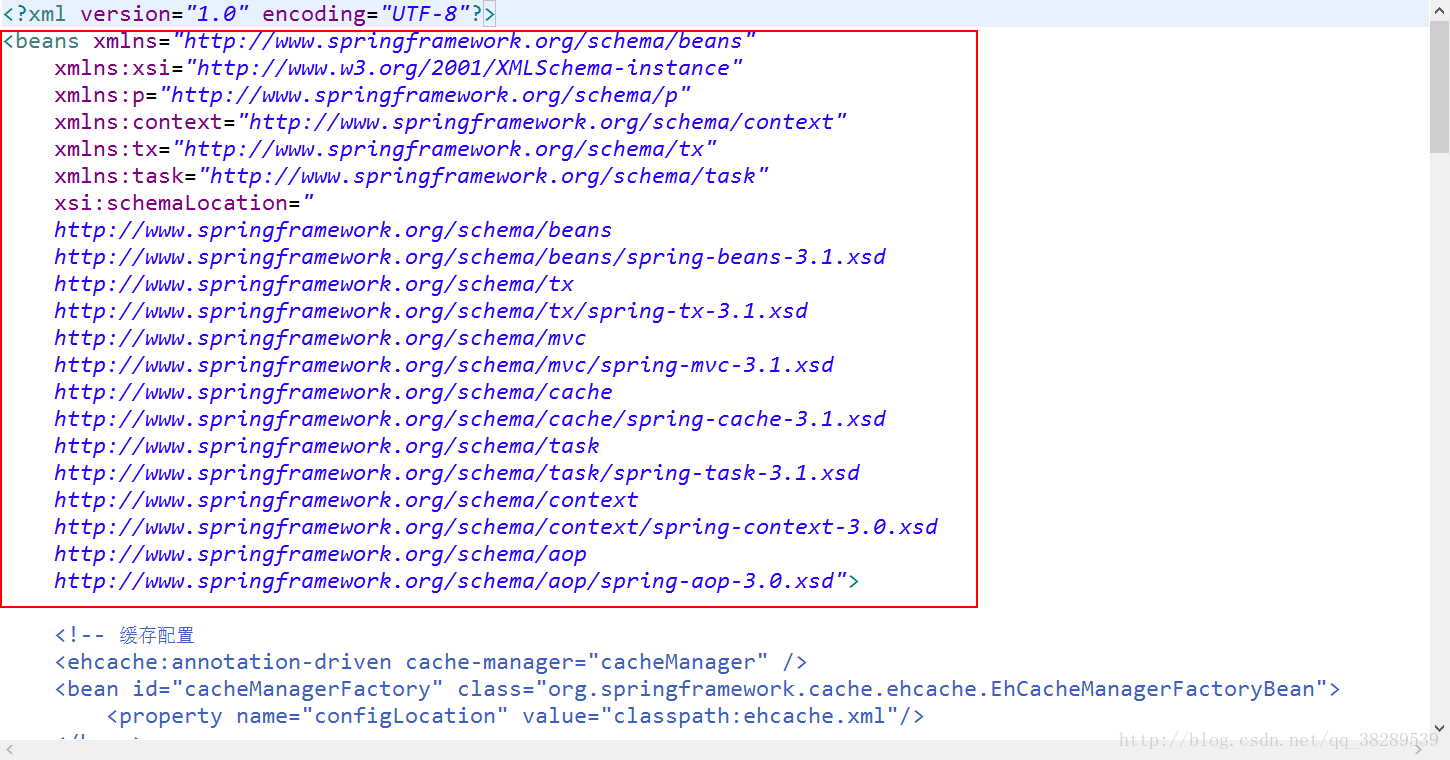Click the vertical scrollbar thumb
Image resolution: width=1450 pixels, height=760 pixels.
[1439, 87]
